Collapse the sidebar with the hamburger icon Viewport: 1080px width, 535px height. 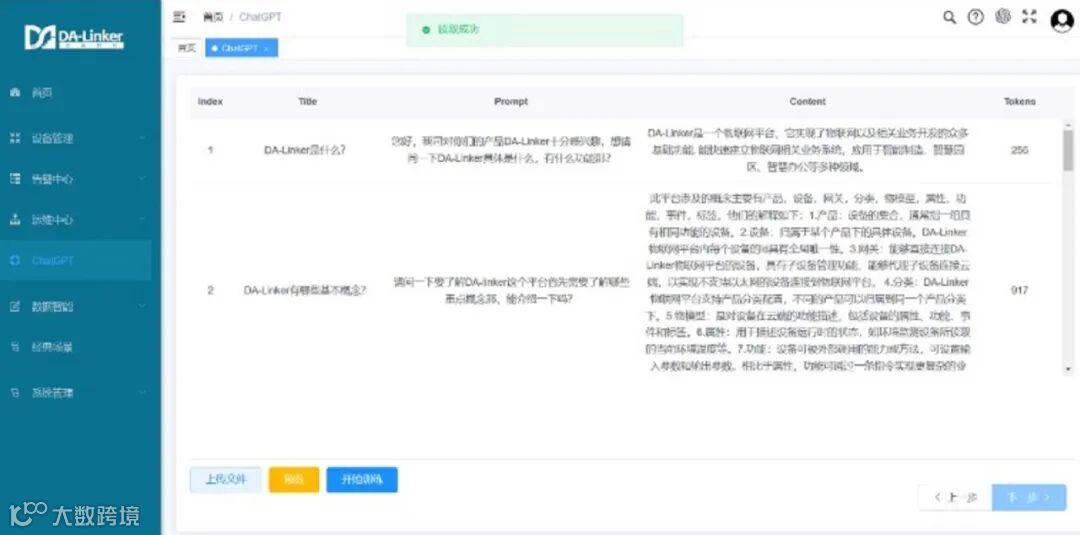(x=179, y=17)
